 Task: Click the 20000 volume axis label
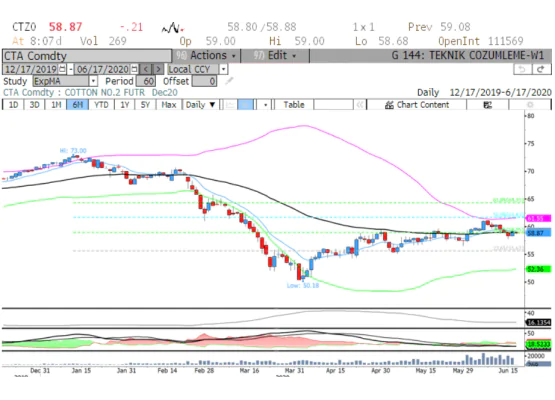point(536,356)
